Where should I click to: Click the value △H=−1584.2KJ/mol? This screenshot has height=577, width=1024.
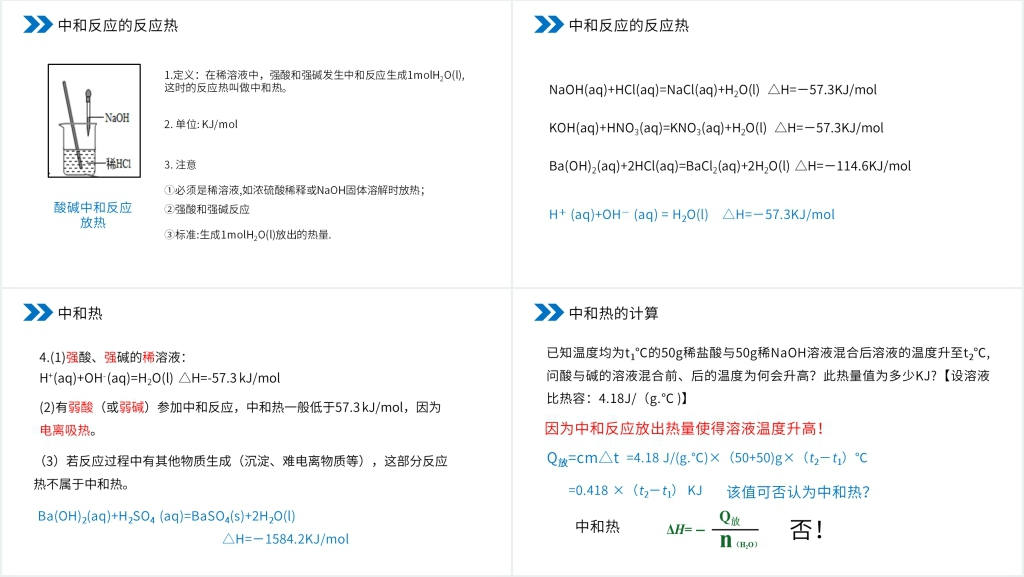coord(285,539)
